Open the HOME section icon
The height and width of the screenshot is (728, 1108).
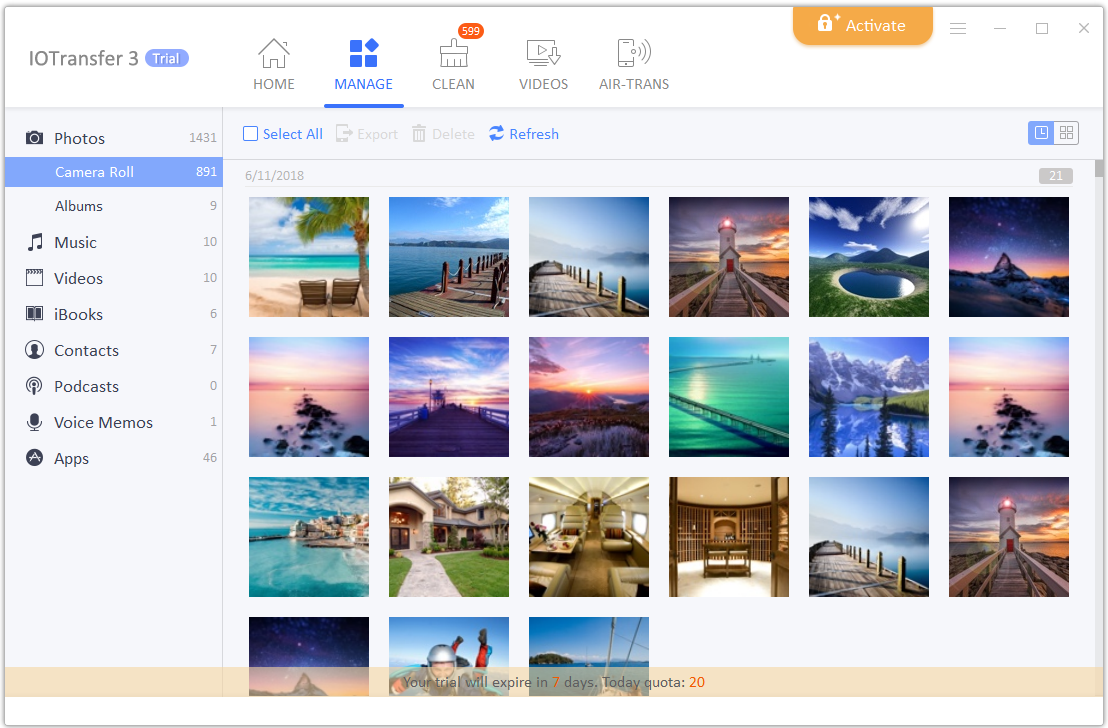(273, 54)
